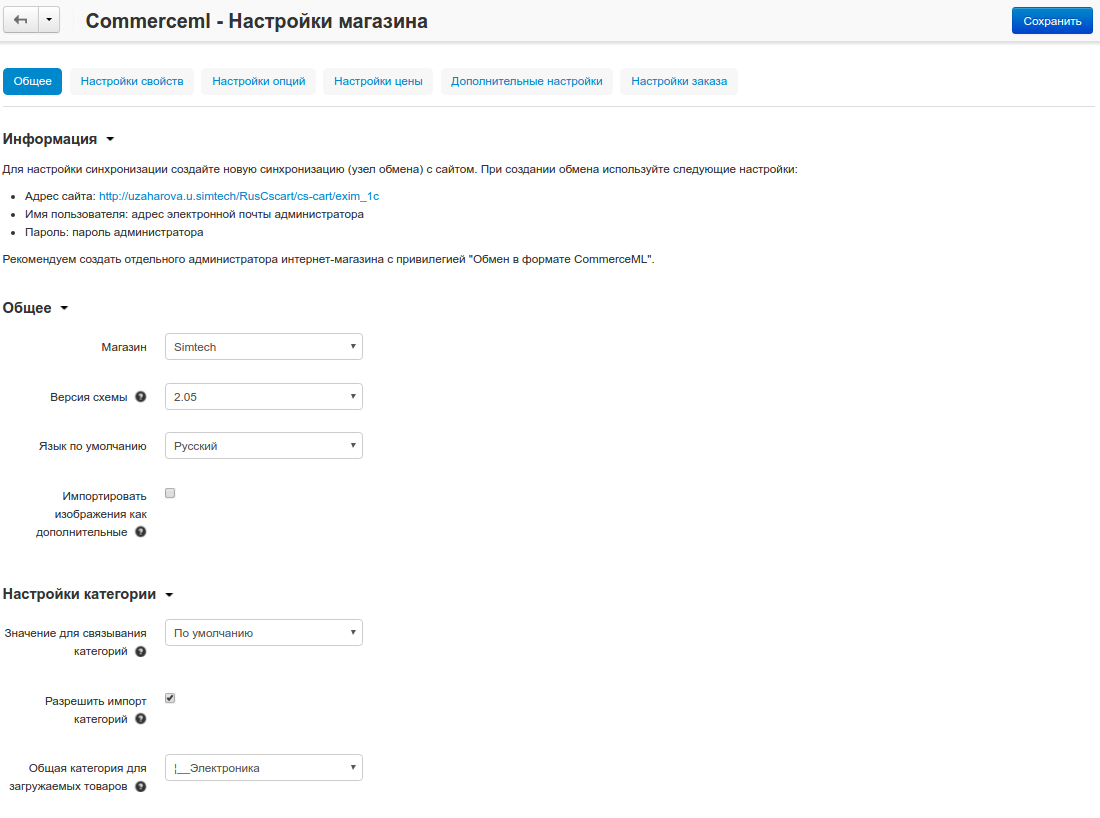
Task: Switch to the Общее tab
Action: [32, 81]
